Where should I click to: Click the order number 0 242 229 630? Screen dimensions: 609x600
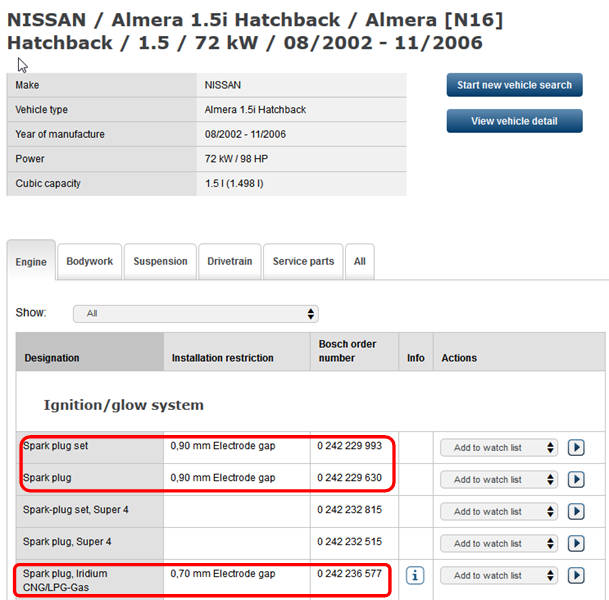coord(349,477)
